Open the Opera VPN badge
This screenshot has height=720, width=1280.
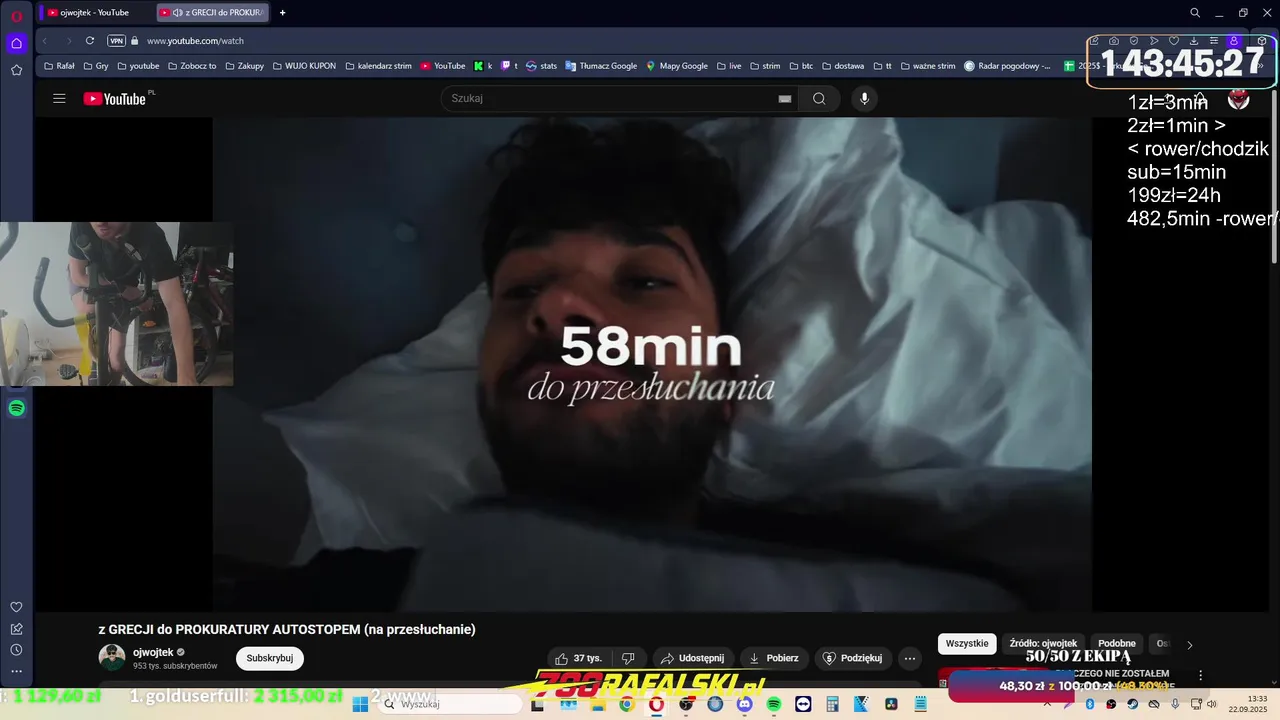(x=116, y=41)
